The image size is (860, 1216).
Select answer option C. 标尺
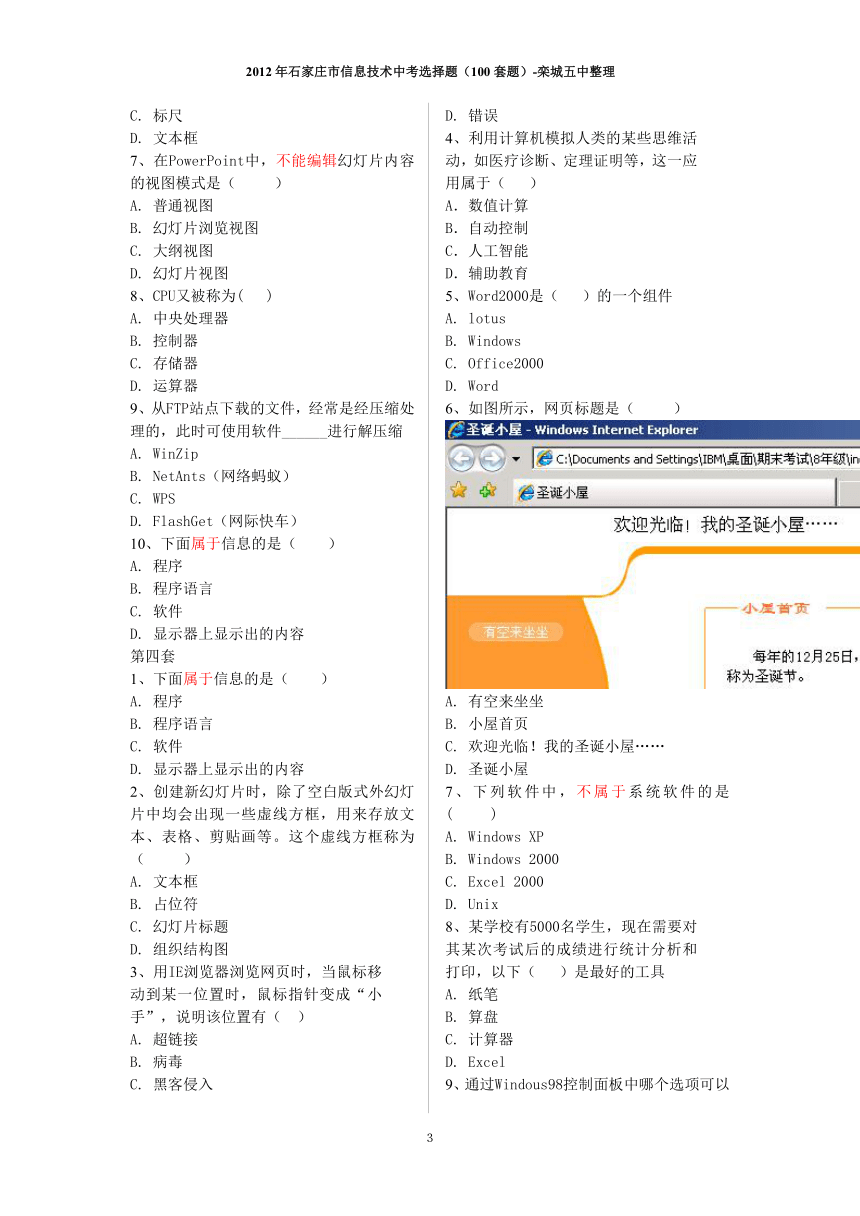point(156,116)
